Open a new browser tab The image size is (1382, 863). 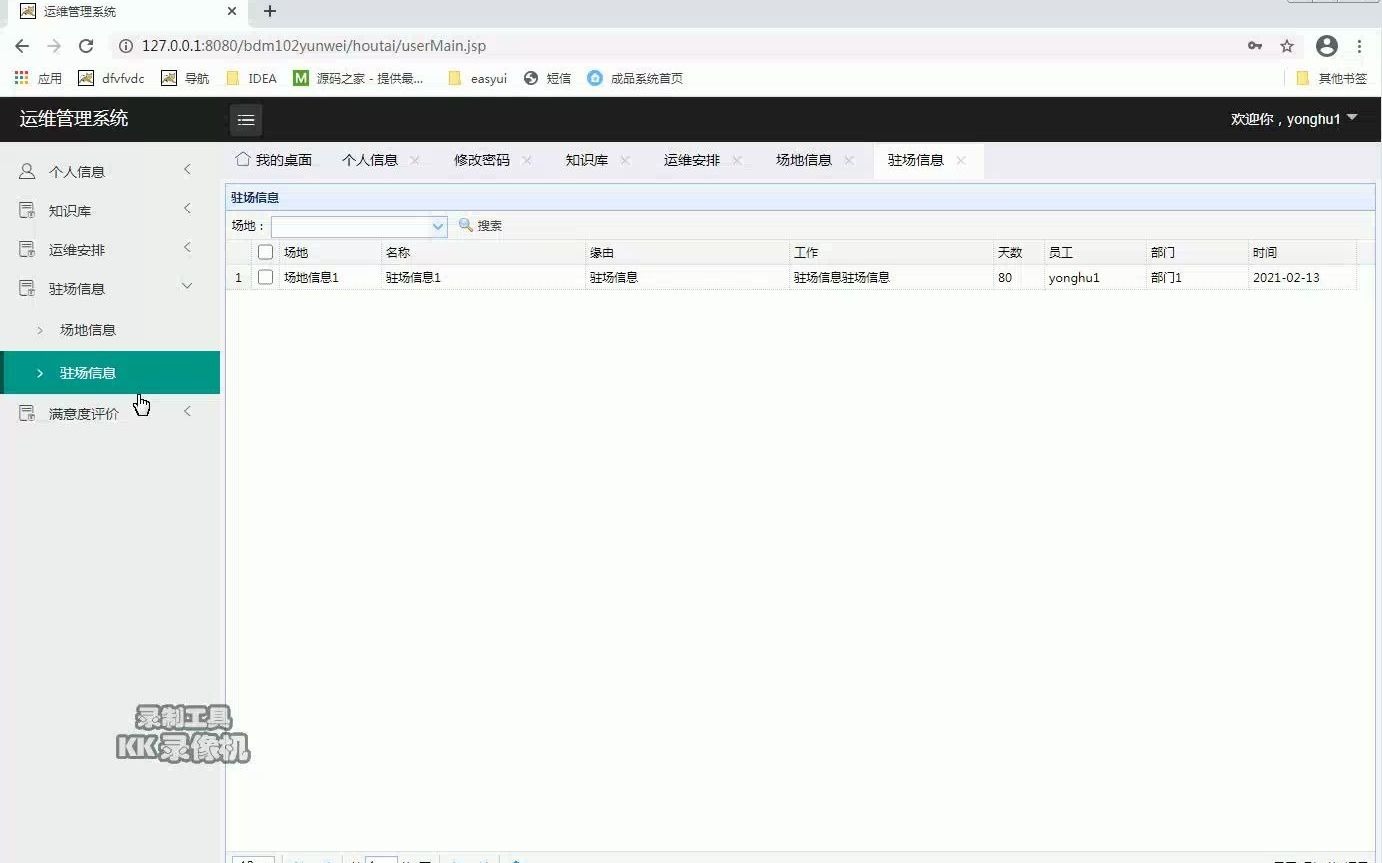(x=270, y=11)
